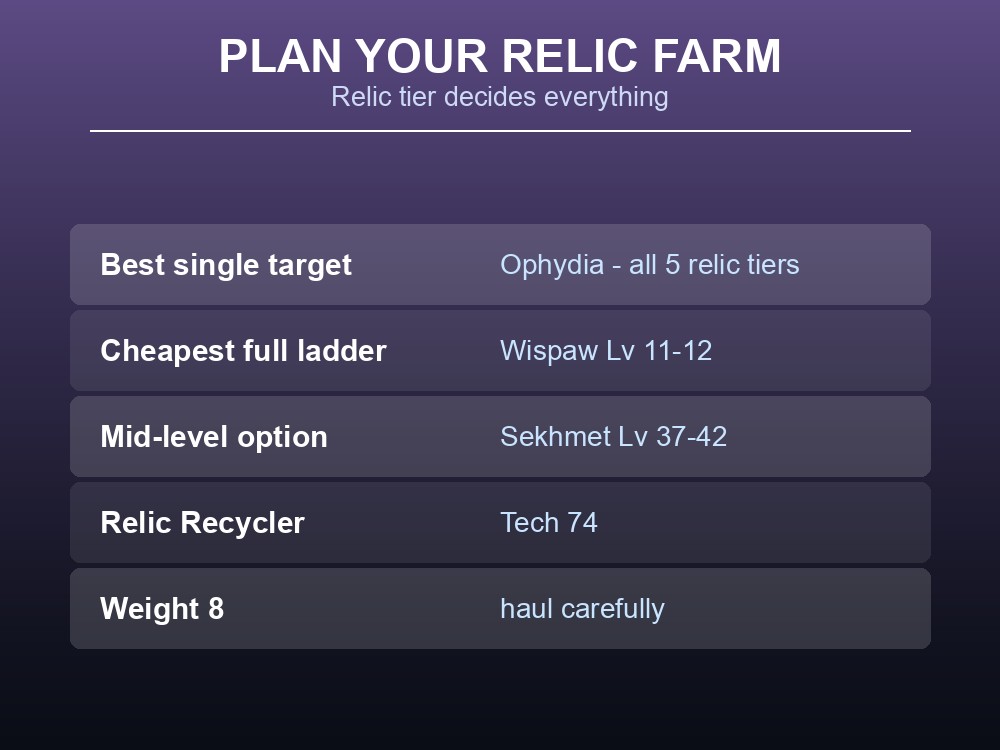The image size is (1000, 750).
Task: Select the Wispaw Lv 11-12 value
Action: click(606, 351)
